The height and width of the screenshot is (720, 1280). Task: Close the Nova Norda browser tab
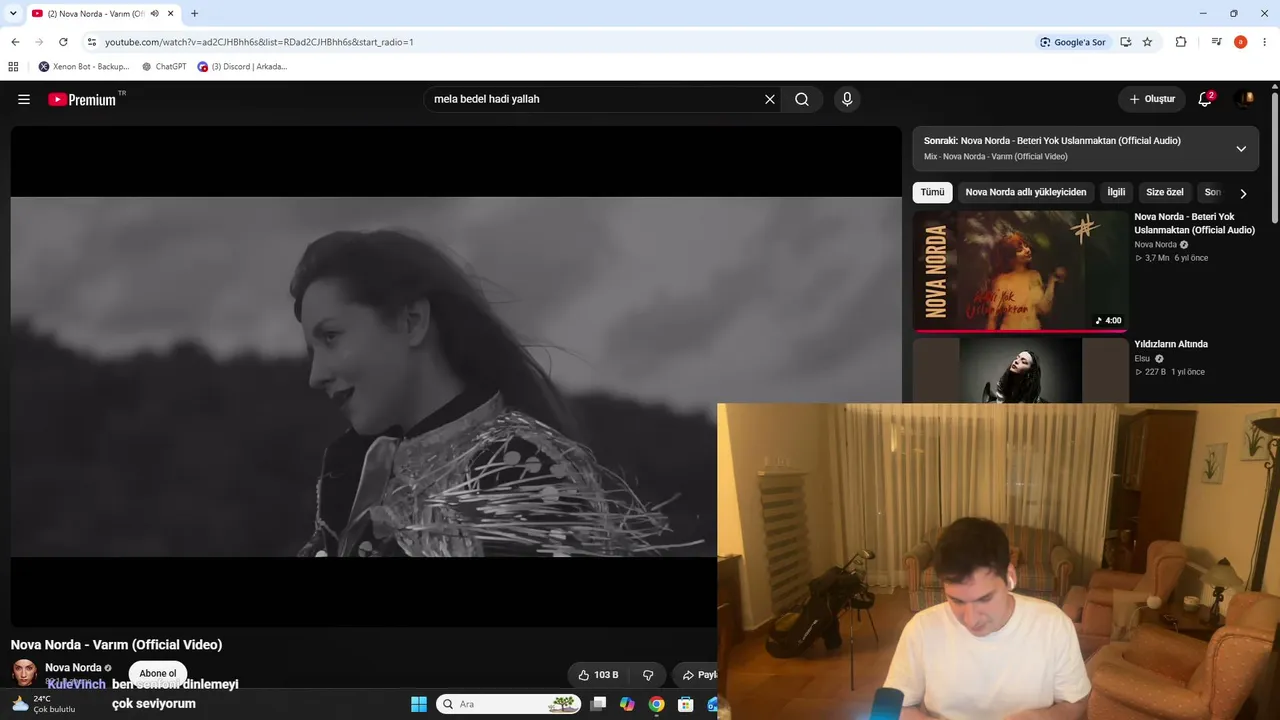click(171, 14)
